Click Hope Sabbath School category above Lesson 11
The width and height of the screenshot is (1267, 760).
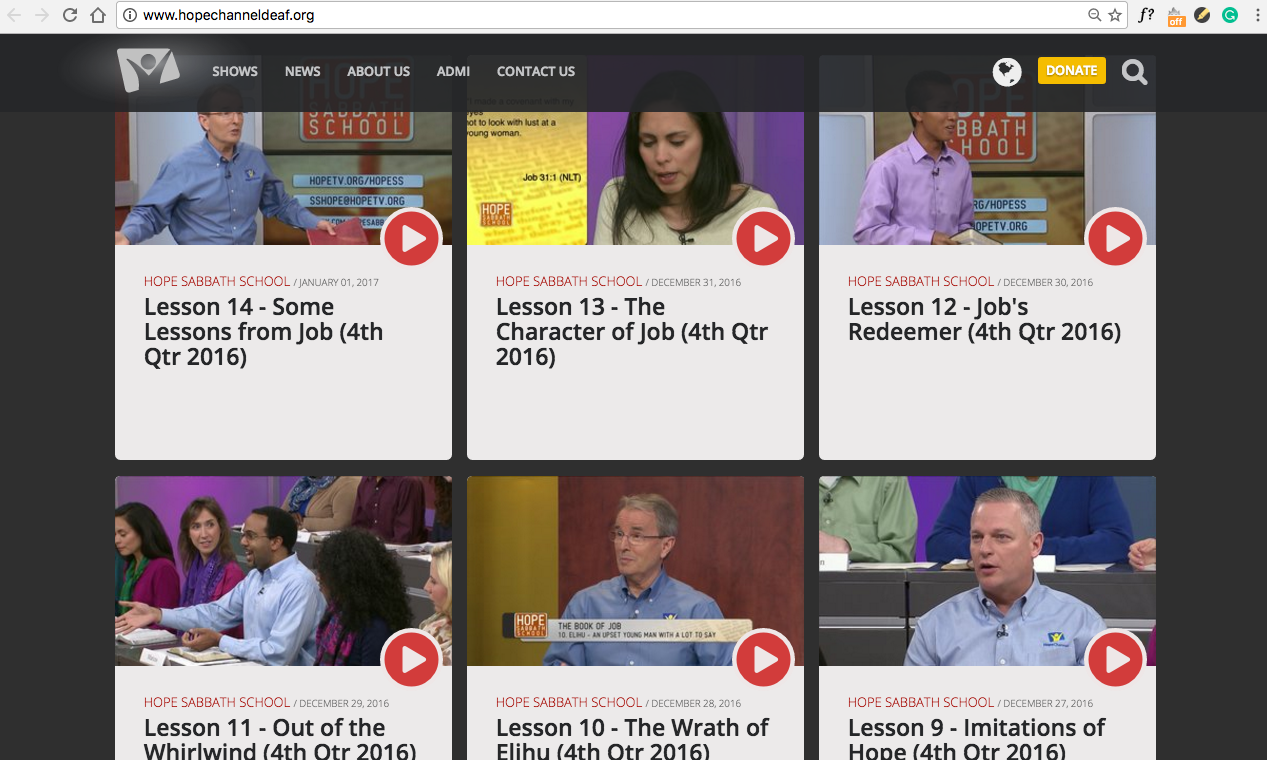point(217,702)
